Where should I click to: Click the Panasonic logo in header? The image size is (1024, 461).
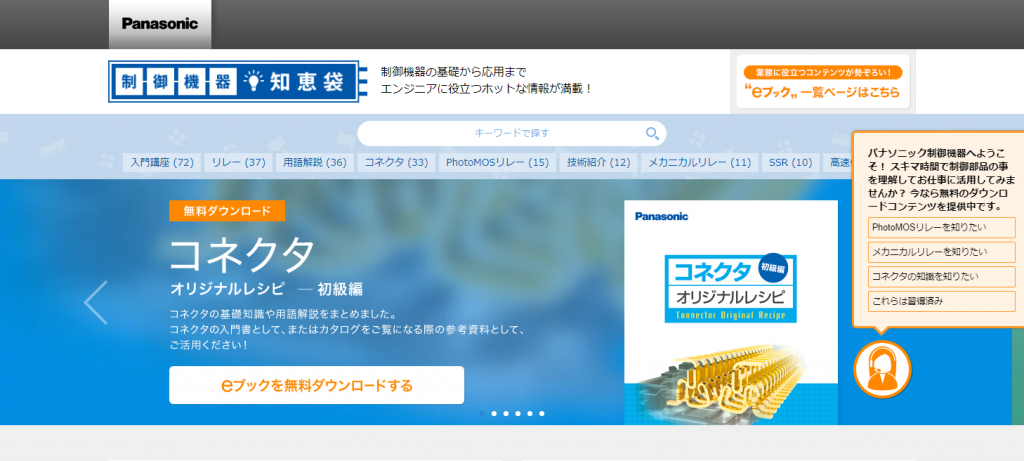point(160,24)
